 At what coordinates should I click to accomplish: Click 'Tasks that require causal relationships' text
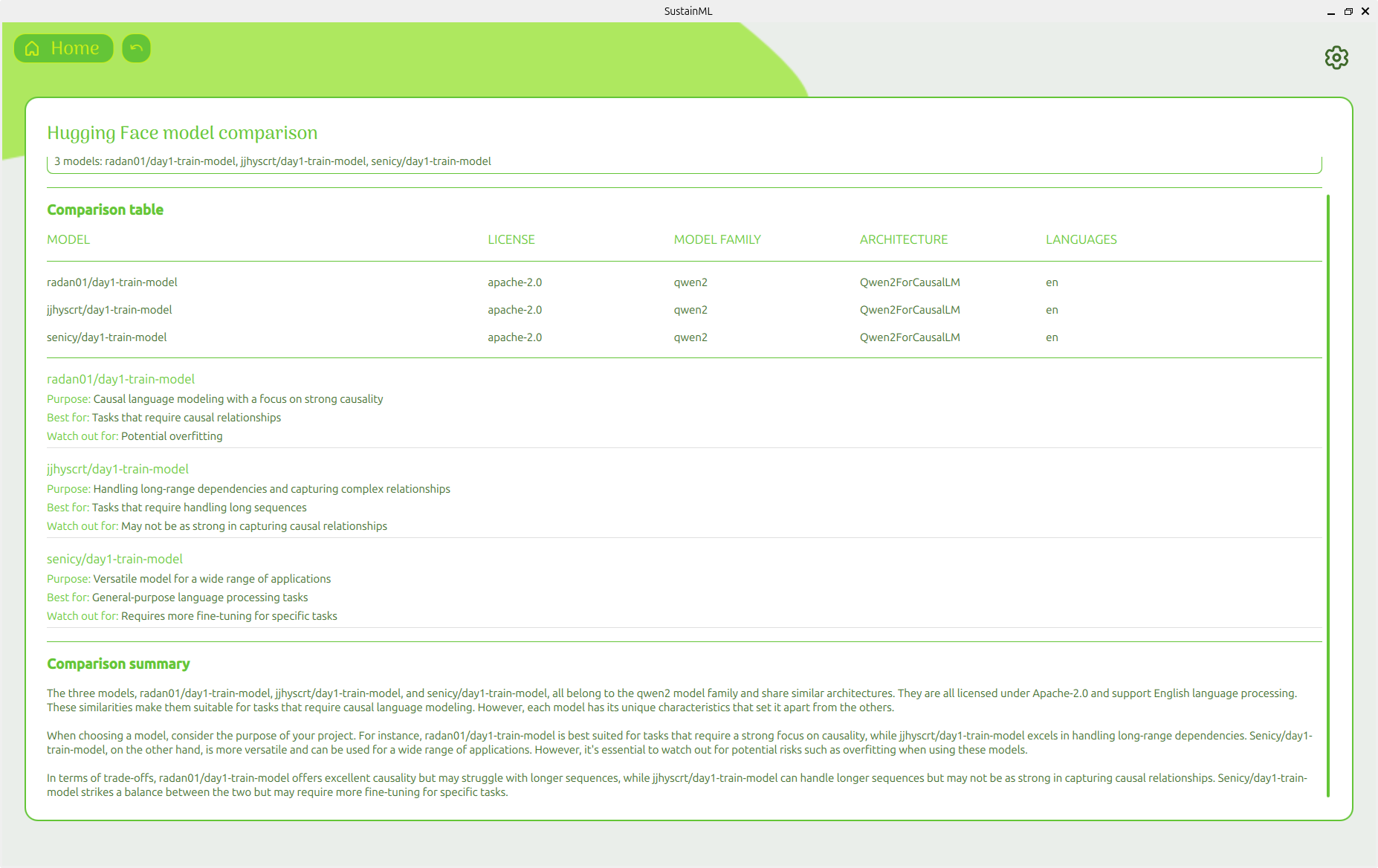(x=187, y=418)
